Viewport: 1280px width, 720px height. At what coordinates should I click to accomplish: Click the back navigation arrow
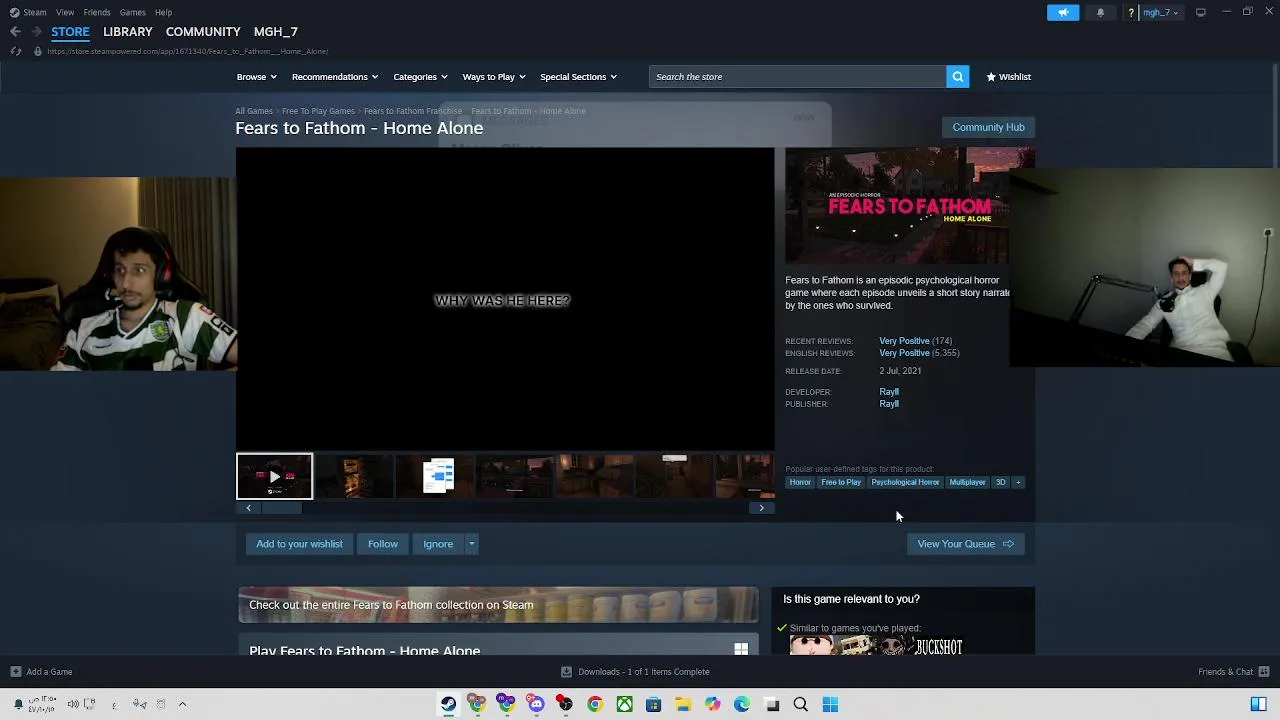tap(16, 32)
